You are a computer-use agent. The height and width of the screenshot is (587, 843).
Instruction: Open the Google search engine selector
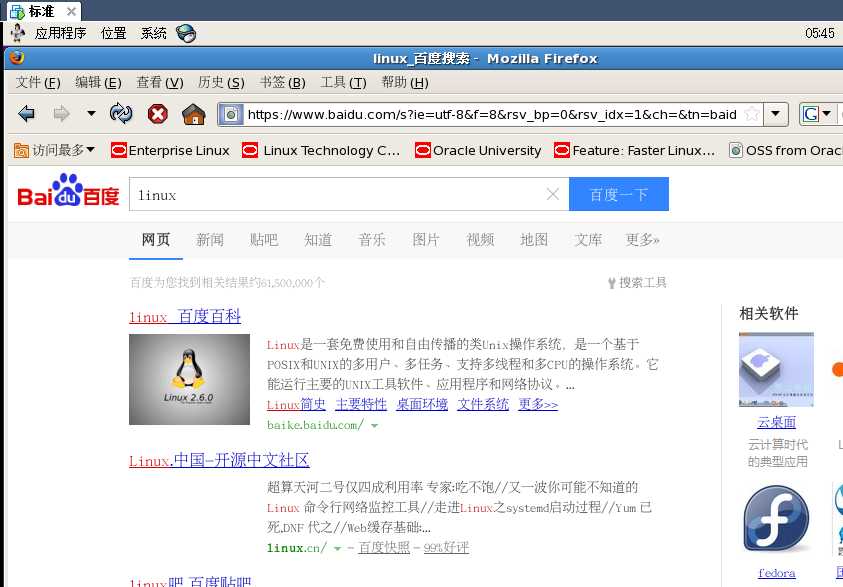(x=816, y=114)
